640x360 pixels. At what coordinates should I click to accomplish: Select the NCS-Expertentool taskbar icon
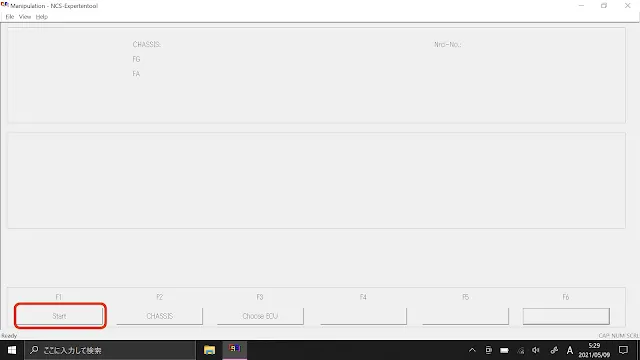[x=235, y=349]
